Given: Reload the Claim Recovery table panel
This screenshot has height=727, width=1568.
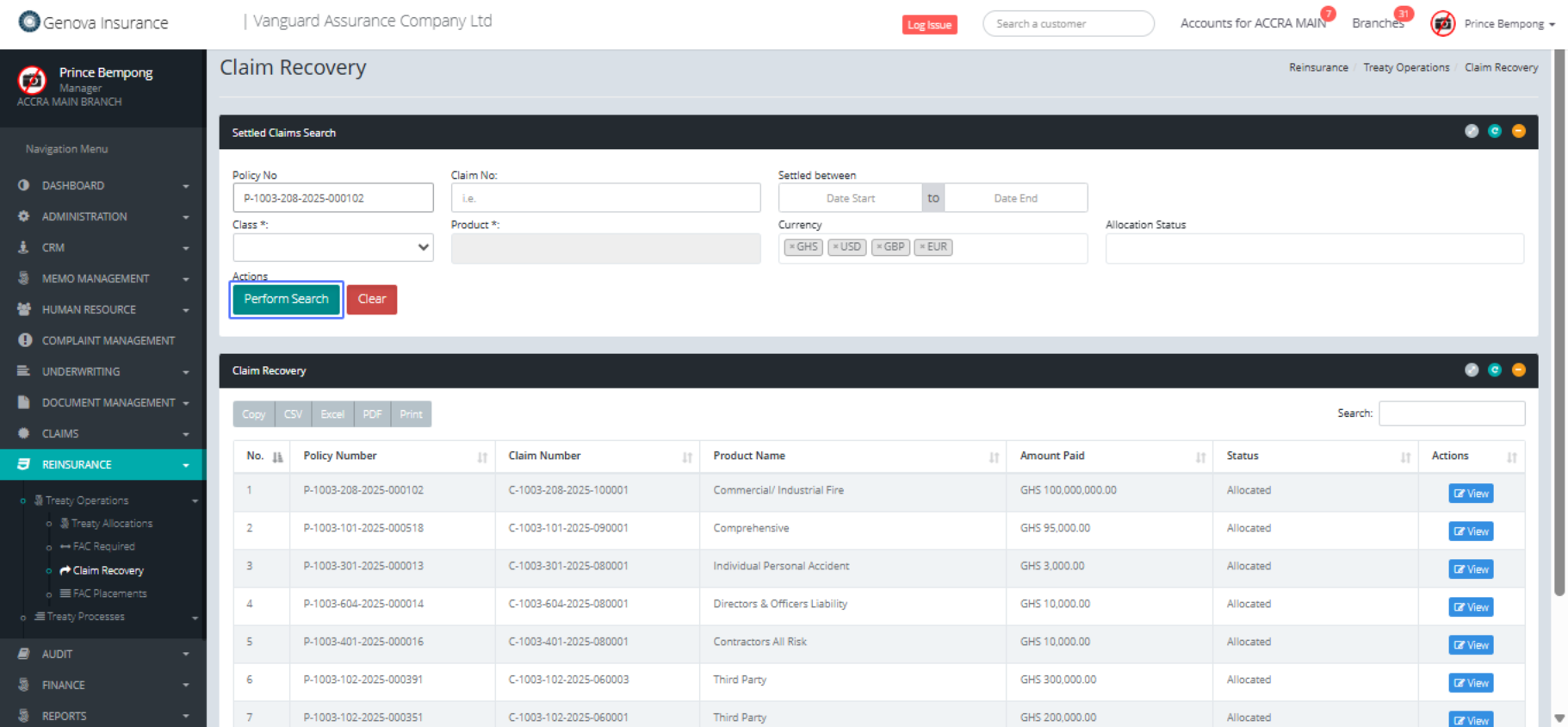Looking at the screenshot, I should coord(1495,370).
